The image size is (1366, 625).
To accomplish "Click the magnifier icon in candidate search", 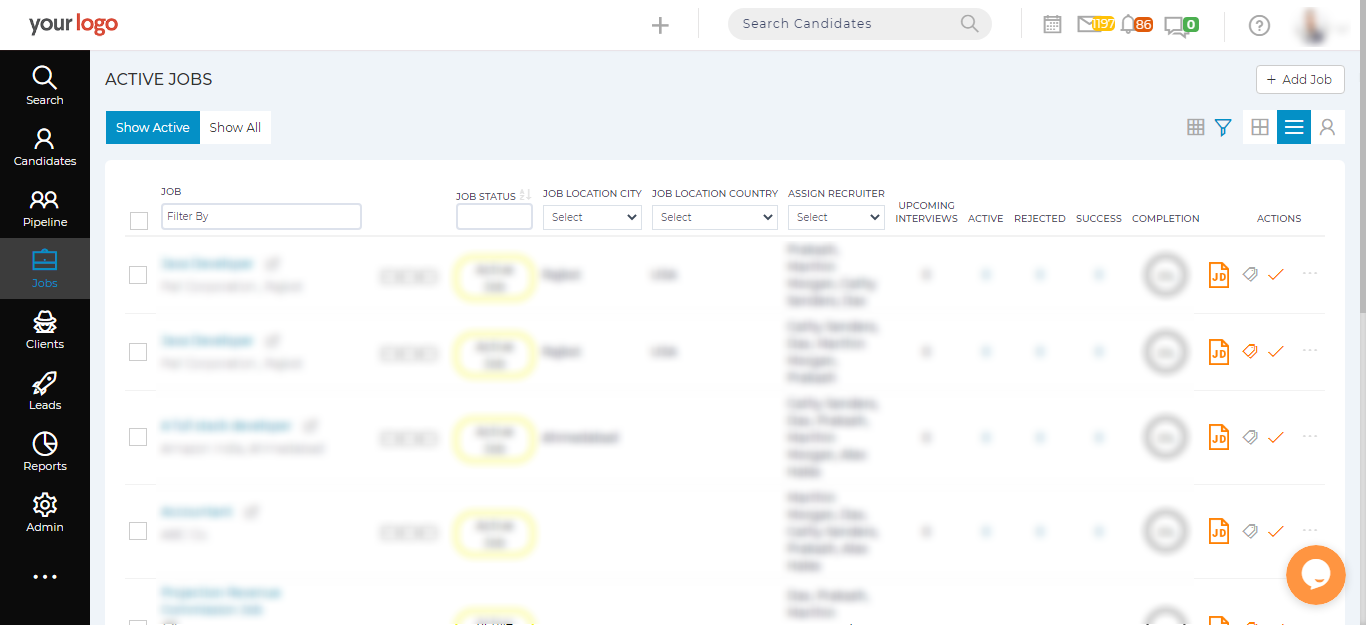I will click(969, 24).
